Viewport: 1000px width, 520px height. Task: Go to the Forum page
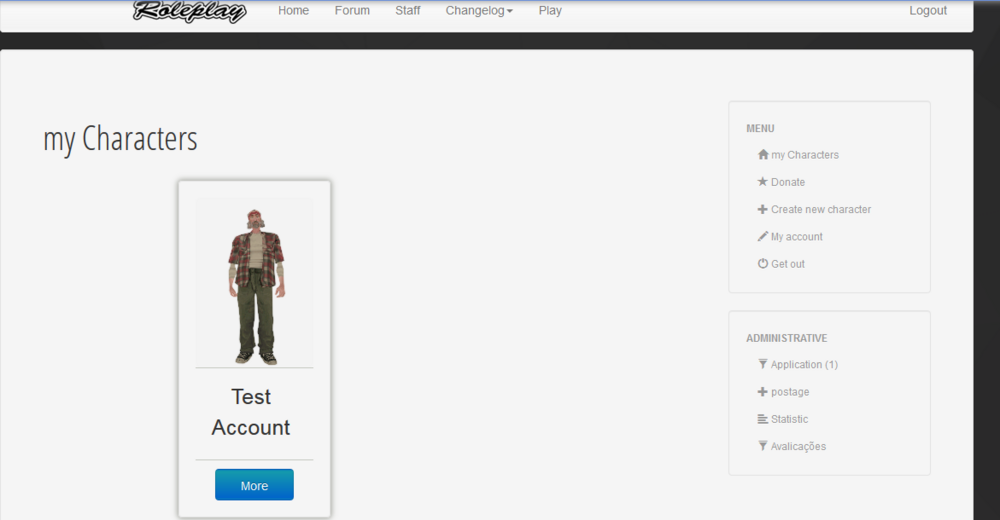pos(352,11)
